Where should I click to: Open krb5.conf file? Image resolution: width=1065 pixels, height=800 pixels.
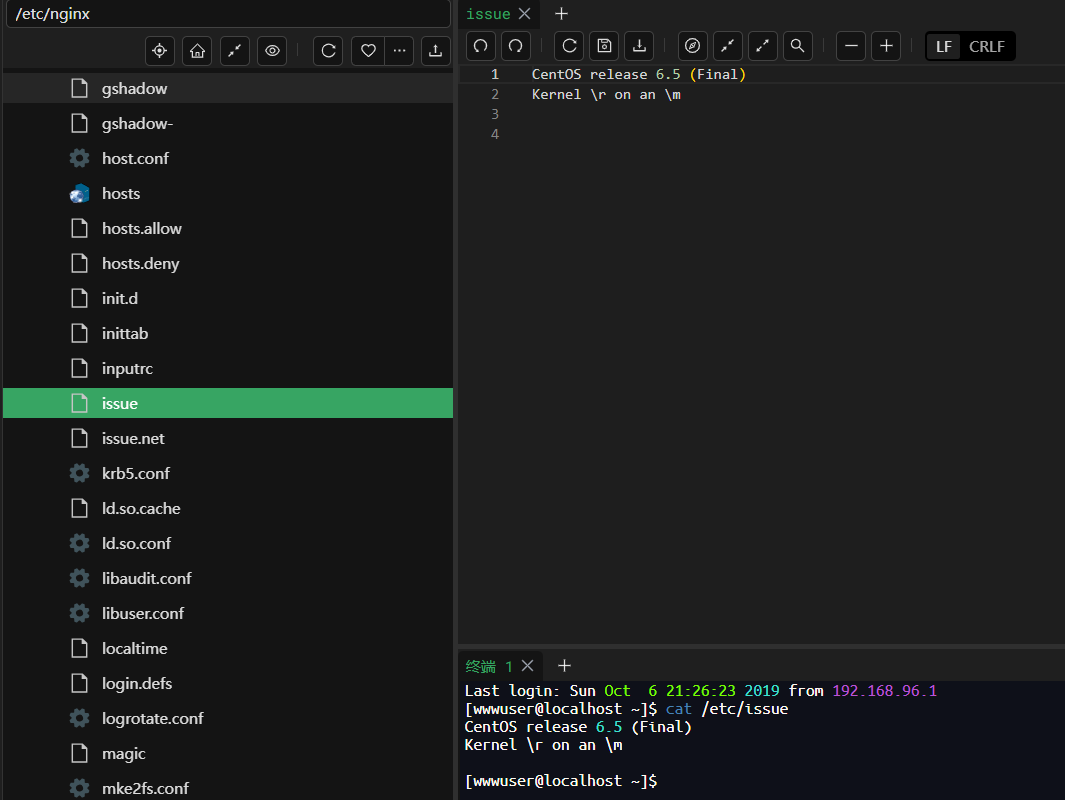(228, 473)
